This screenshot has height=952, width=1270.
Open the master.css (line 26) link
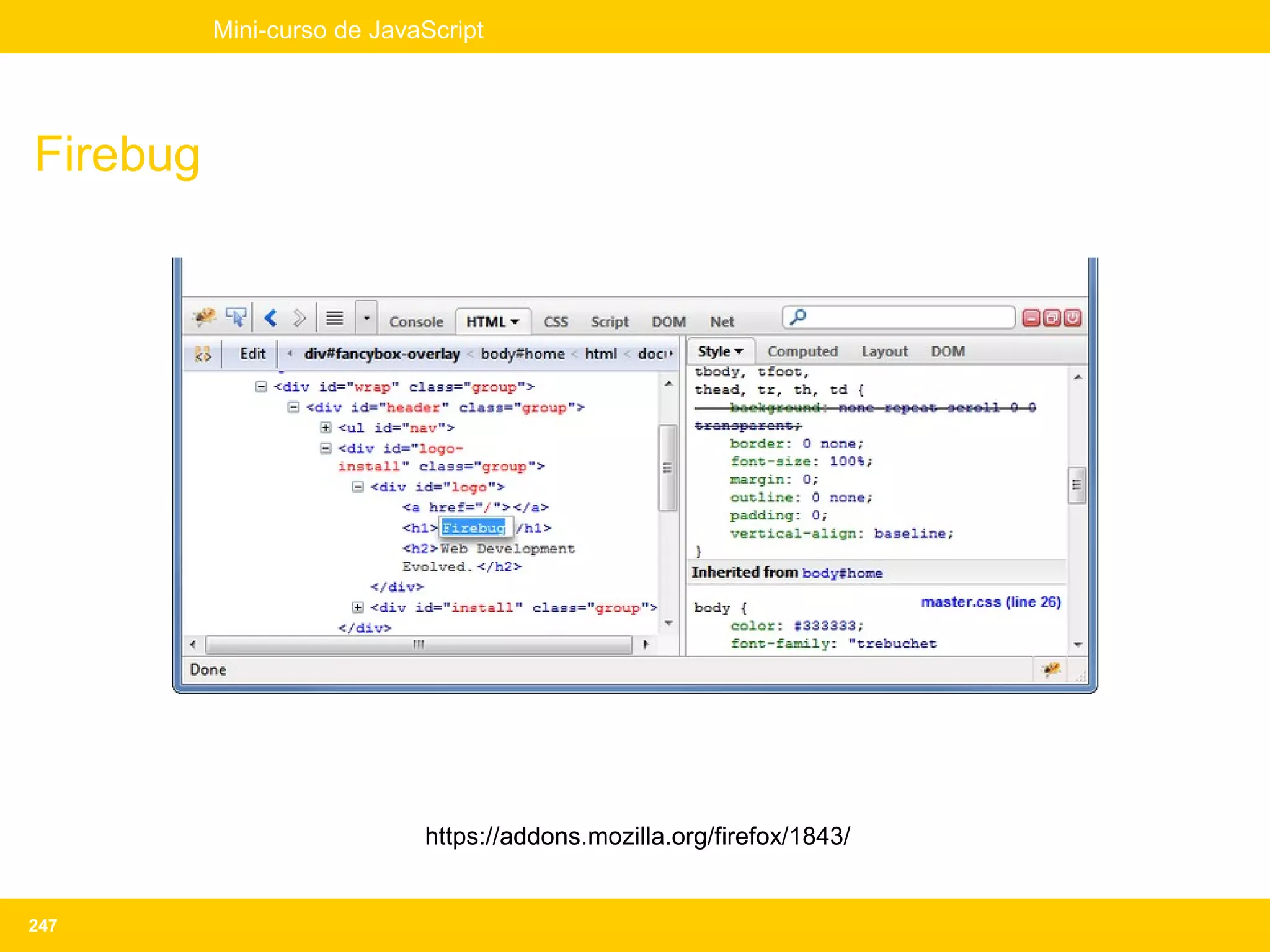[990, 602]
